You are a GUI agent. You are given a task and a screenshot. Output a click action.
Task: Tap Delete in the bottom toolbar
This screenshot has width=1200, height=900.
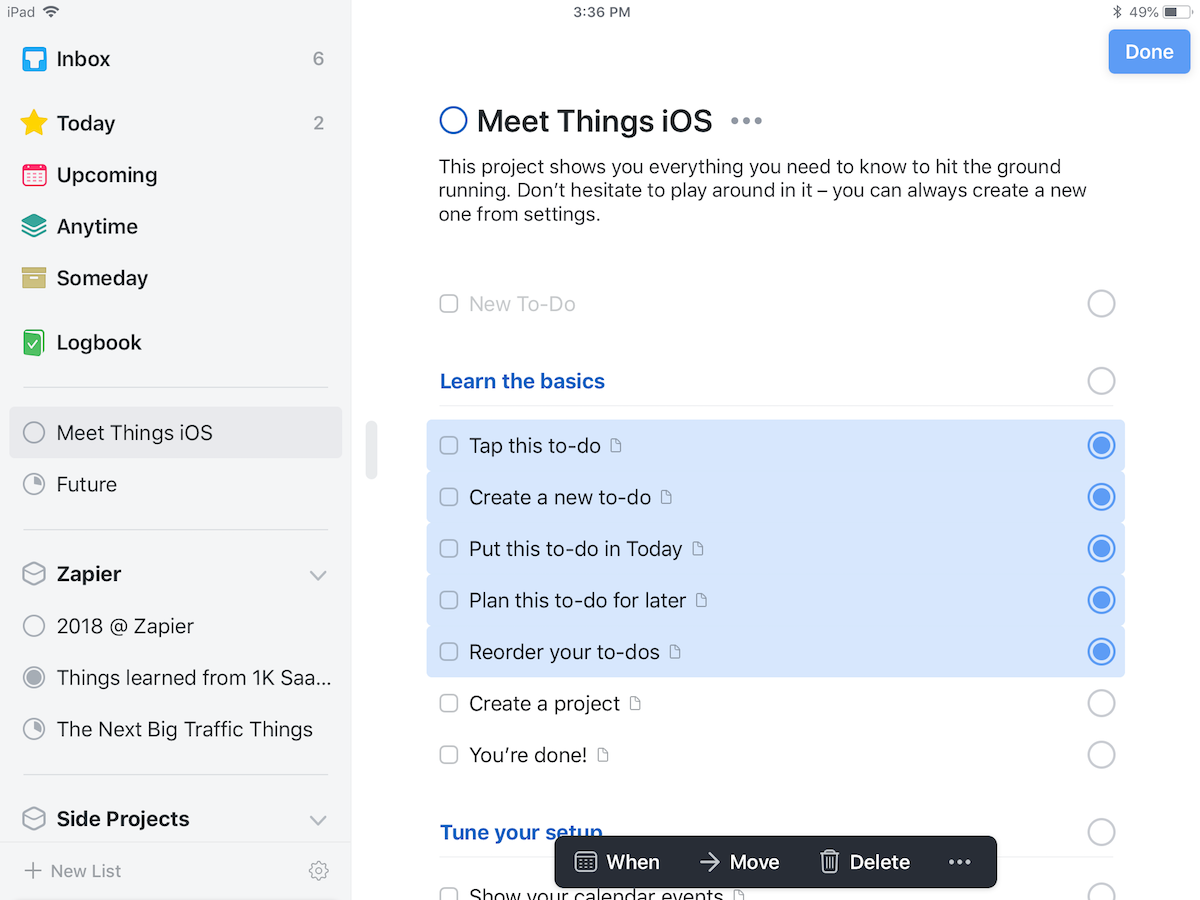point(865,862)
